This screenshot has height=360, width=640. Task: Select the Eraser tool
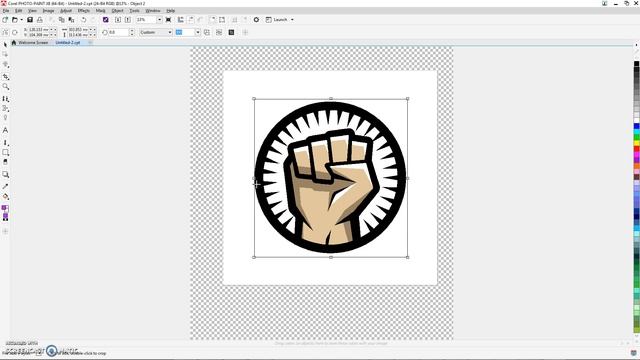pyautogui.click(x=5, y=162)
